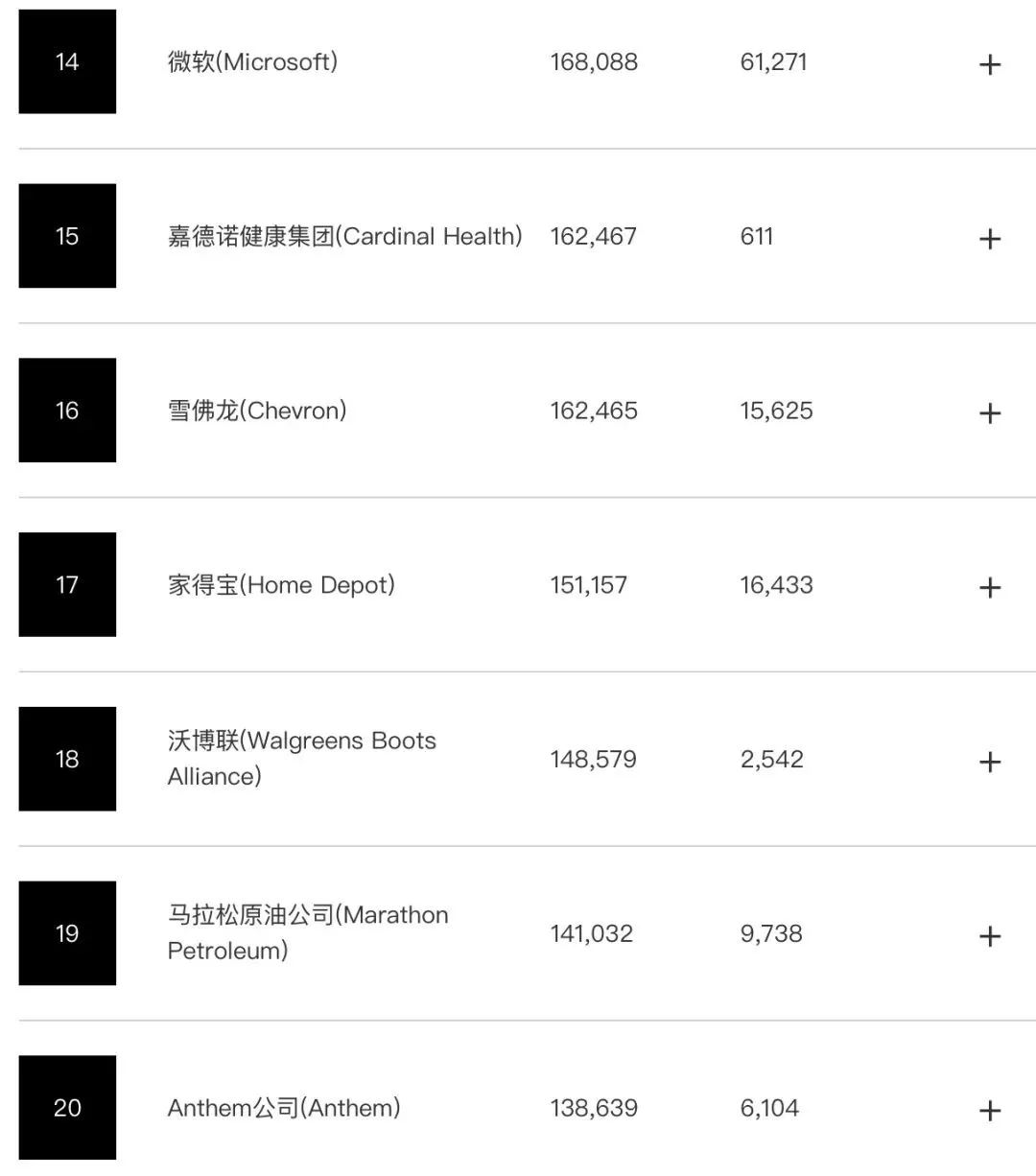Select the rank 15 badge

coord(67,236)
